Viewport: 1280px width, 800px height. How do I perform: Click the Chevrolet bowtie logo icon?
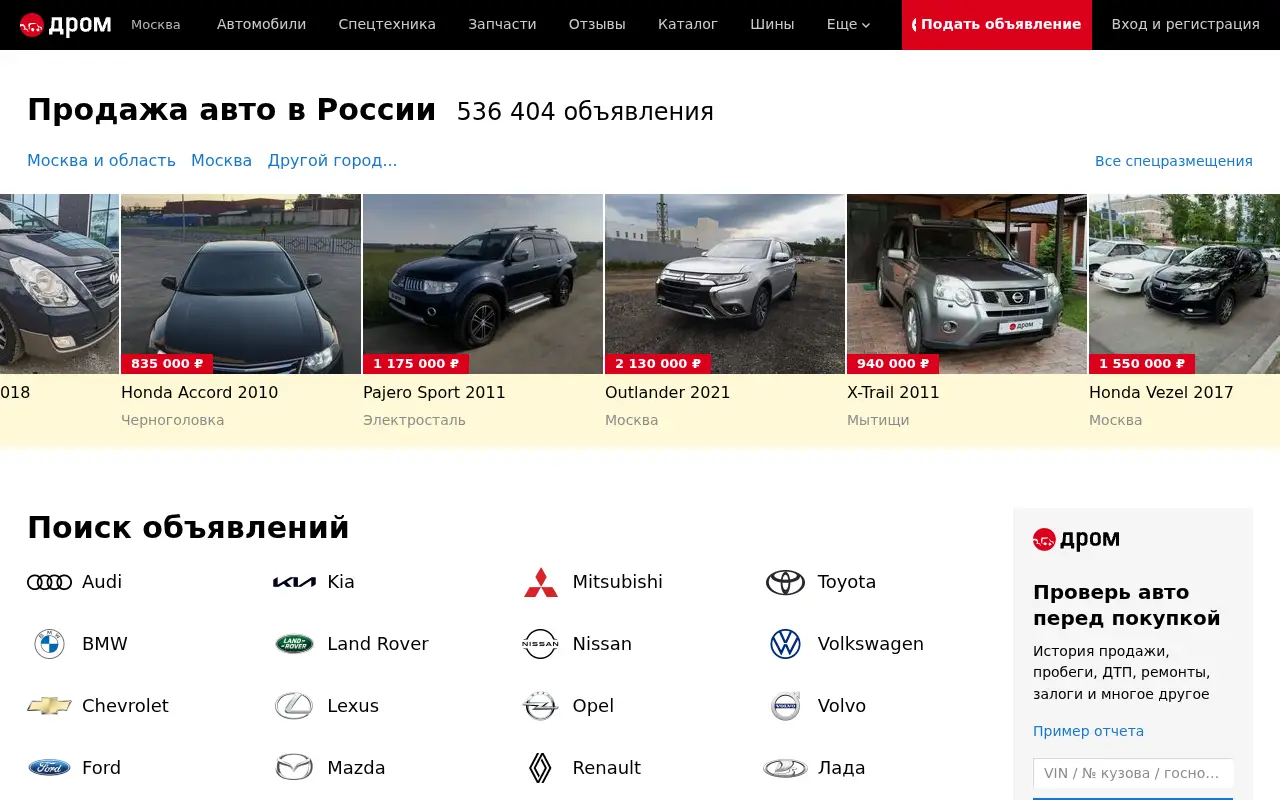(49, 706)
